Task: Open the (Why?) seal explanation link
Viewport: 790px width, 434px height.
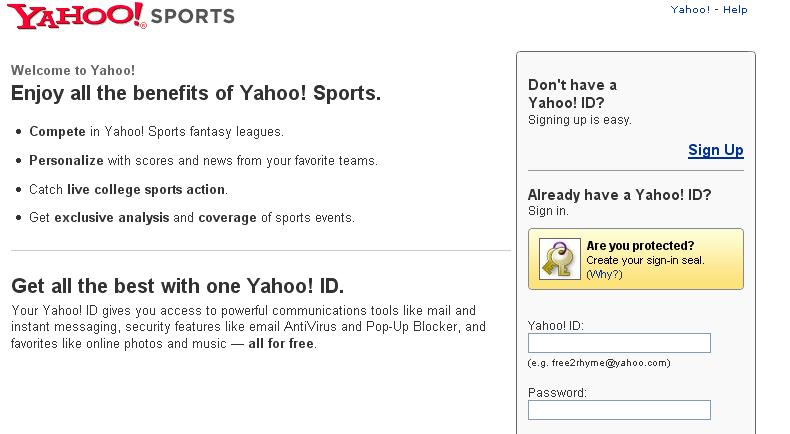Action: (x=604, y=273)
